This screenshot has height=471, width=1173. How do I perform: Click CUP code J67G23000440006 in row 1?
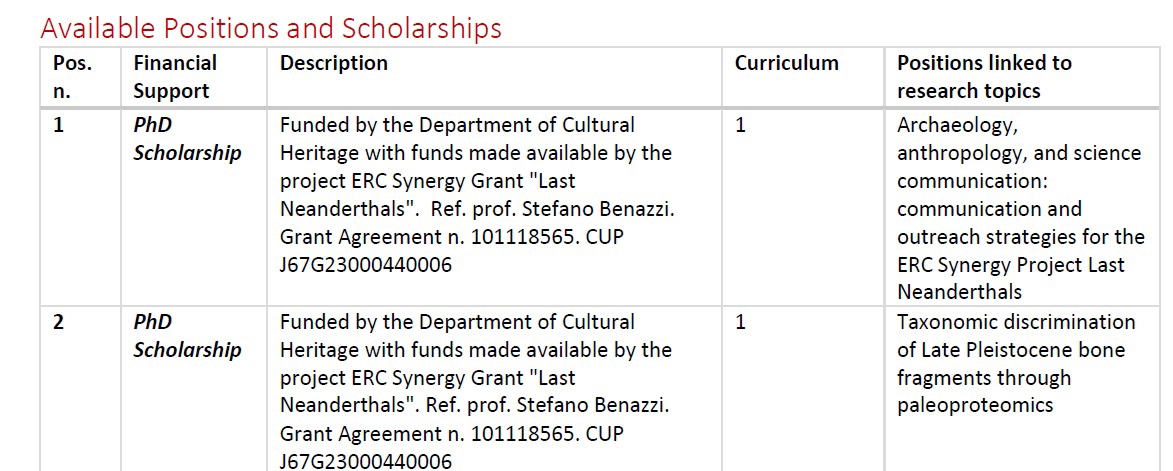pos(366,266)
